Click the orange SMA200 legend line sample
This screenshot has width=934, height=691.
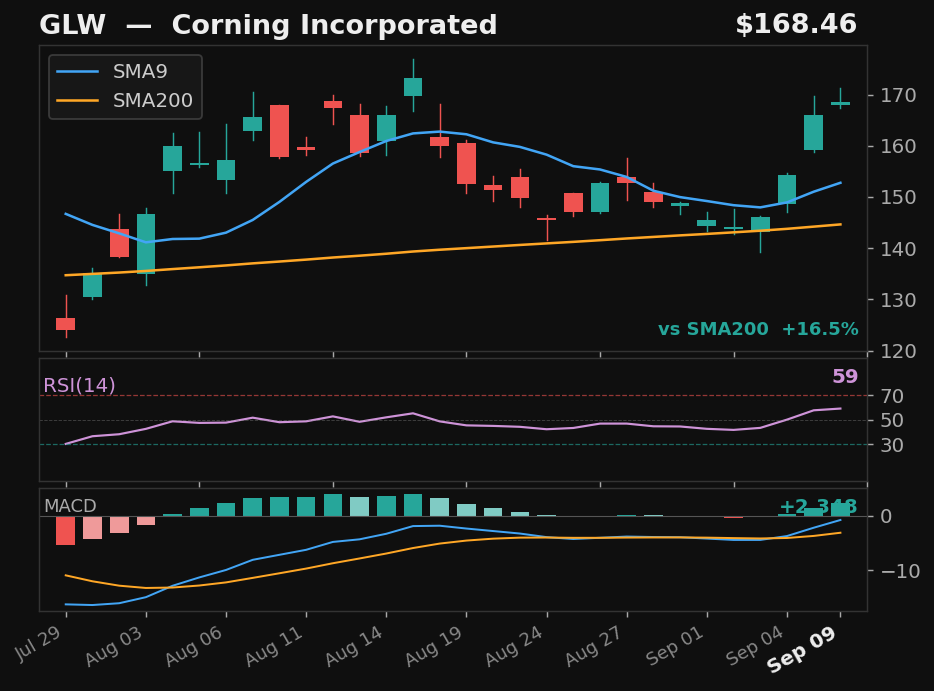coord(77,101)
